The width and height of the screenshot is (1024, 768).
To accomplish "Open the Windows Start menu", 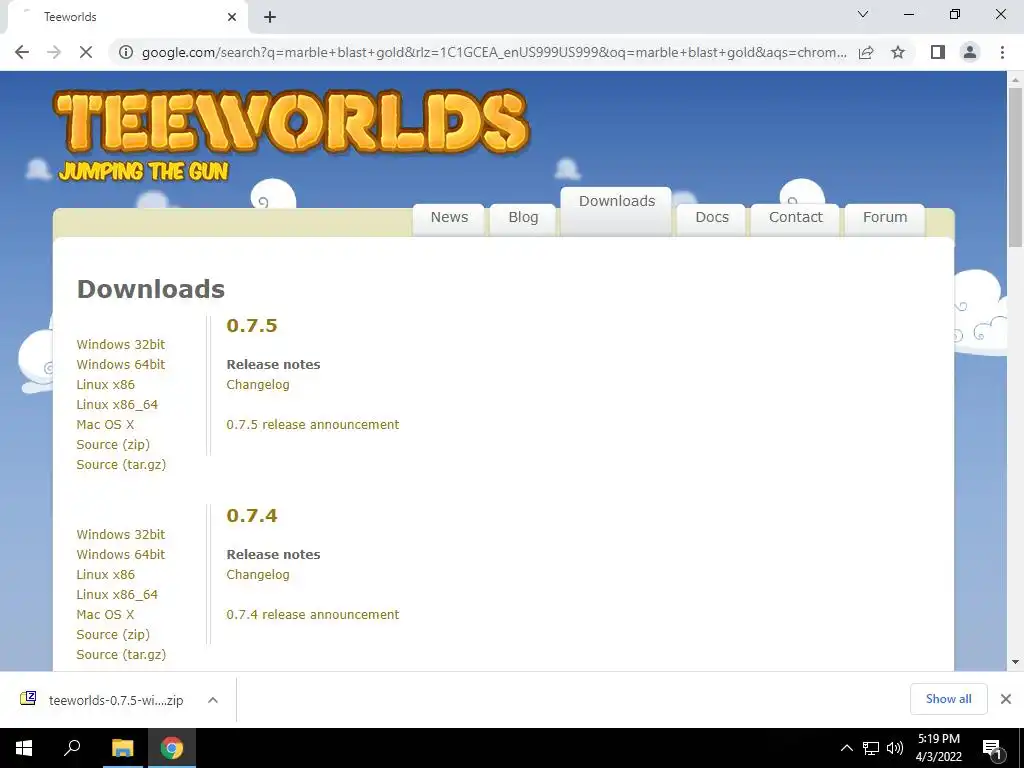I will click(x=24, y=748).
